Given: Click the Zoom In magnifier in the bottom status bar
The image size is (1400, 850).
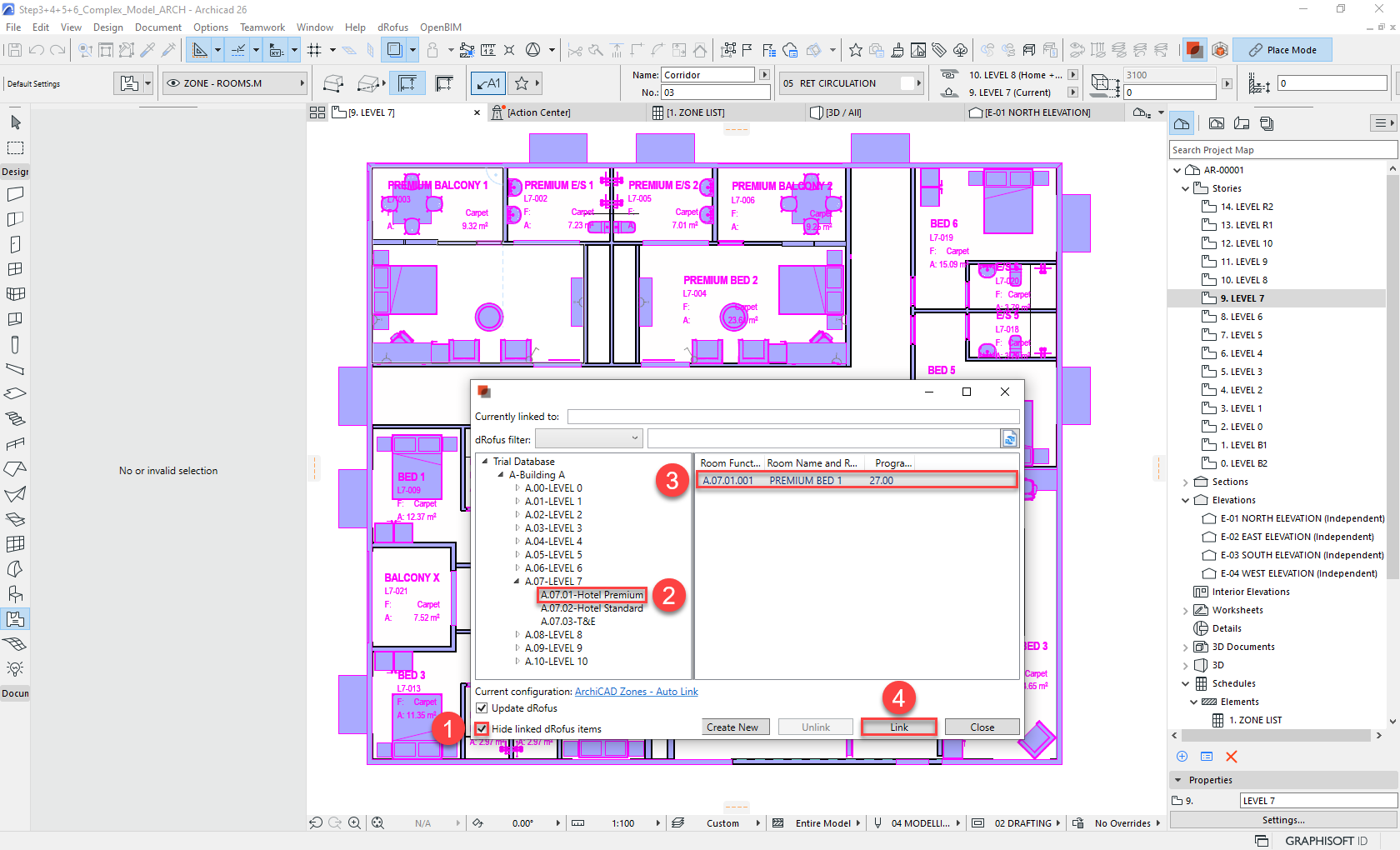Looking at the screenshot, I should [354, 822].
